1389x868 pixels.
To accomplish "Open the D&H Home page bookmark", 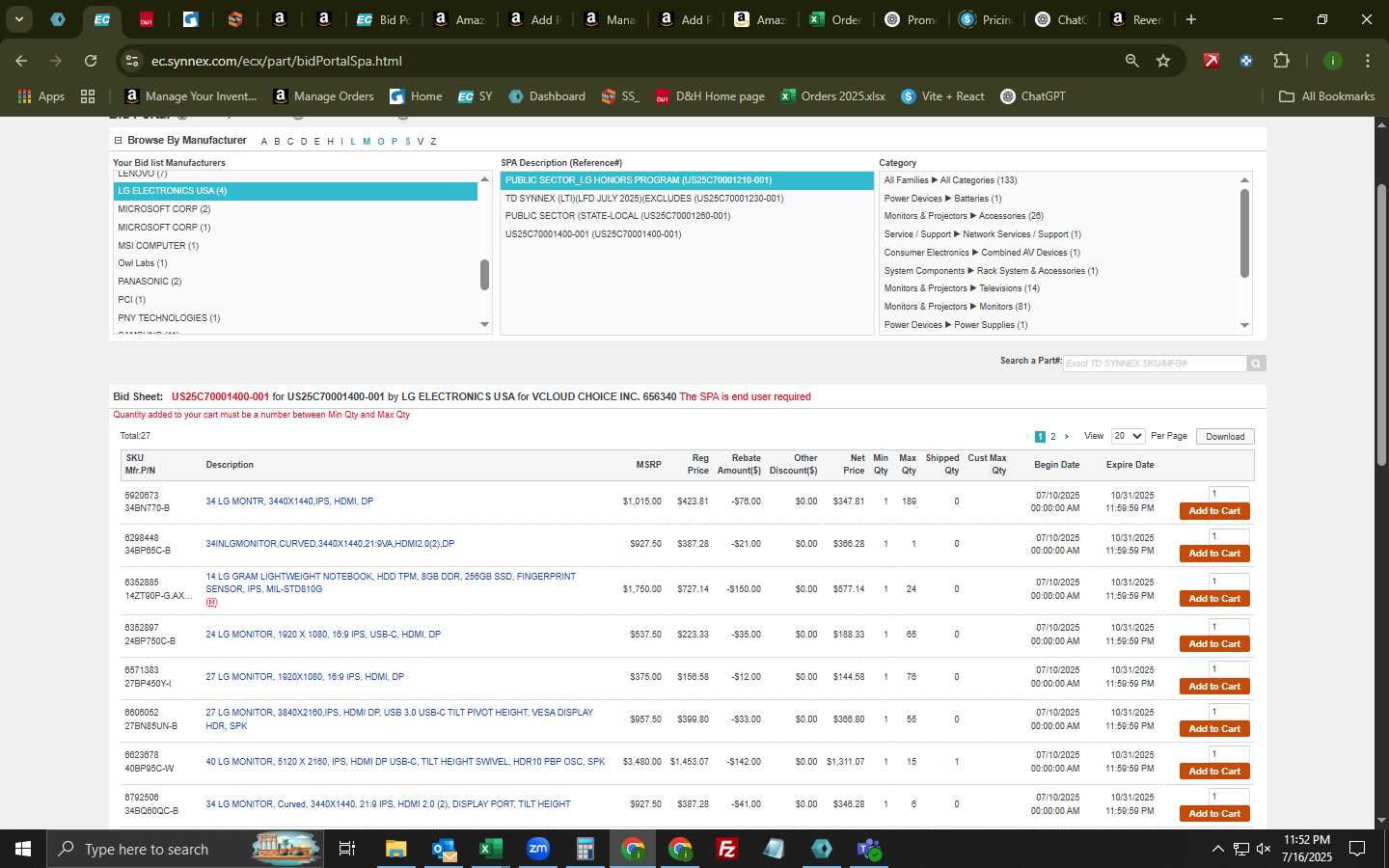I will click(x=710, y=96).
